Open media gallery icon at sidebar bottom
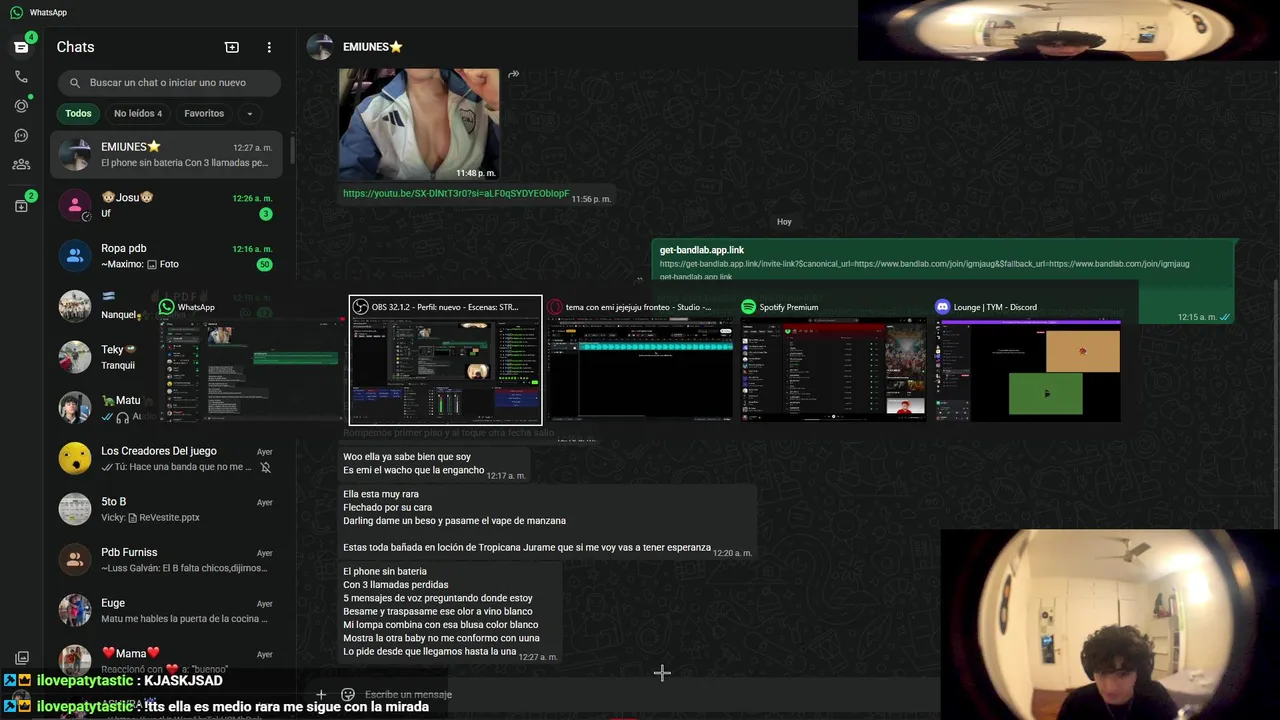Image resolution: width=1280 pixels, height=720 pixels. coord(21,658)
